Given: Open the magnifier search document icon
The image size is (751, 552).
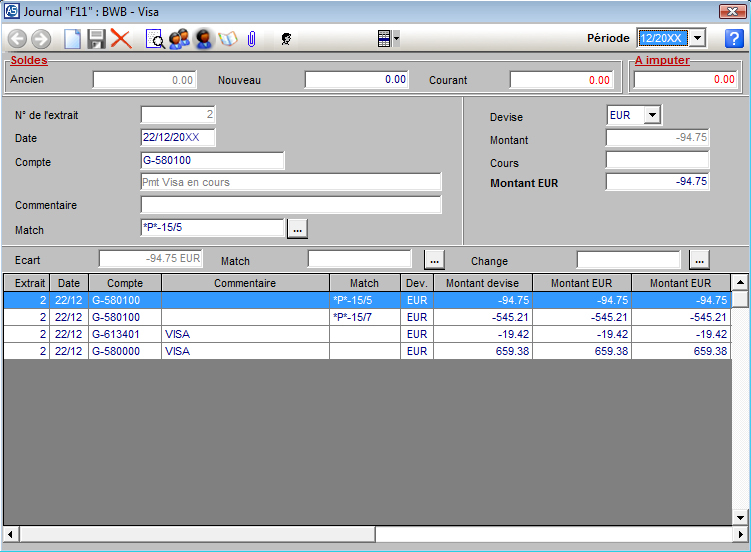Looking at the screenshot, I should [x=155, y=39].
